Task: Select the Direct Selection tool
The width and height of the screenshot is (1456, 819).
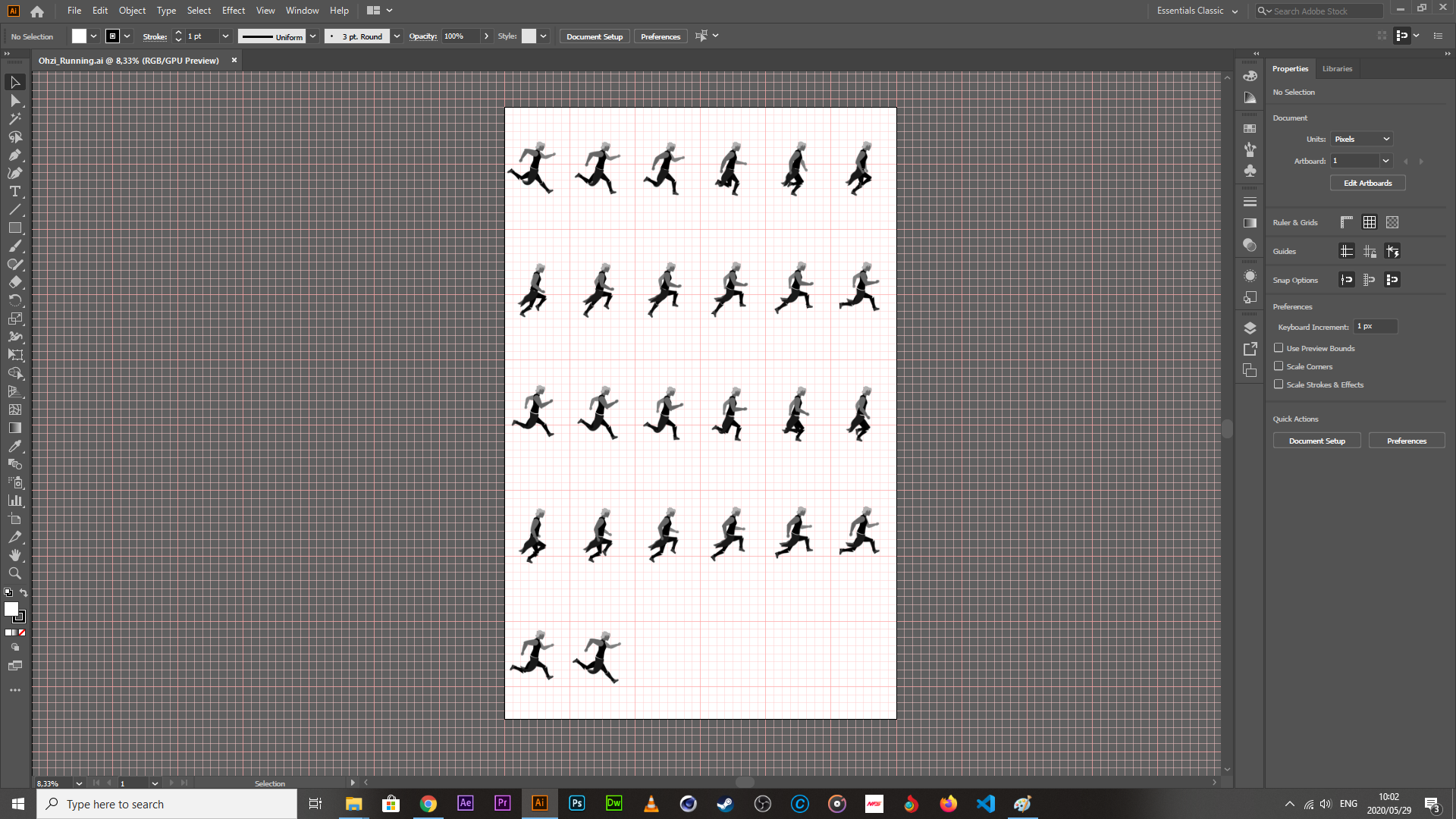Action: 14,100
